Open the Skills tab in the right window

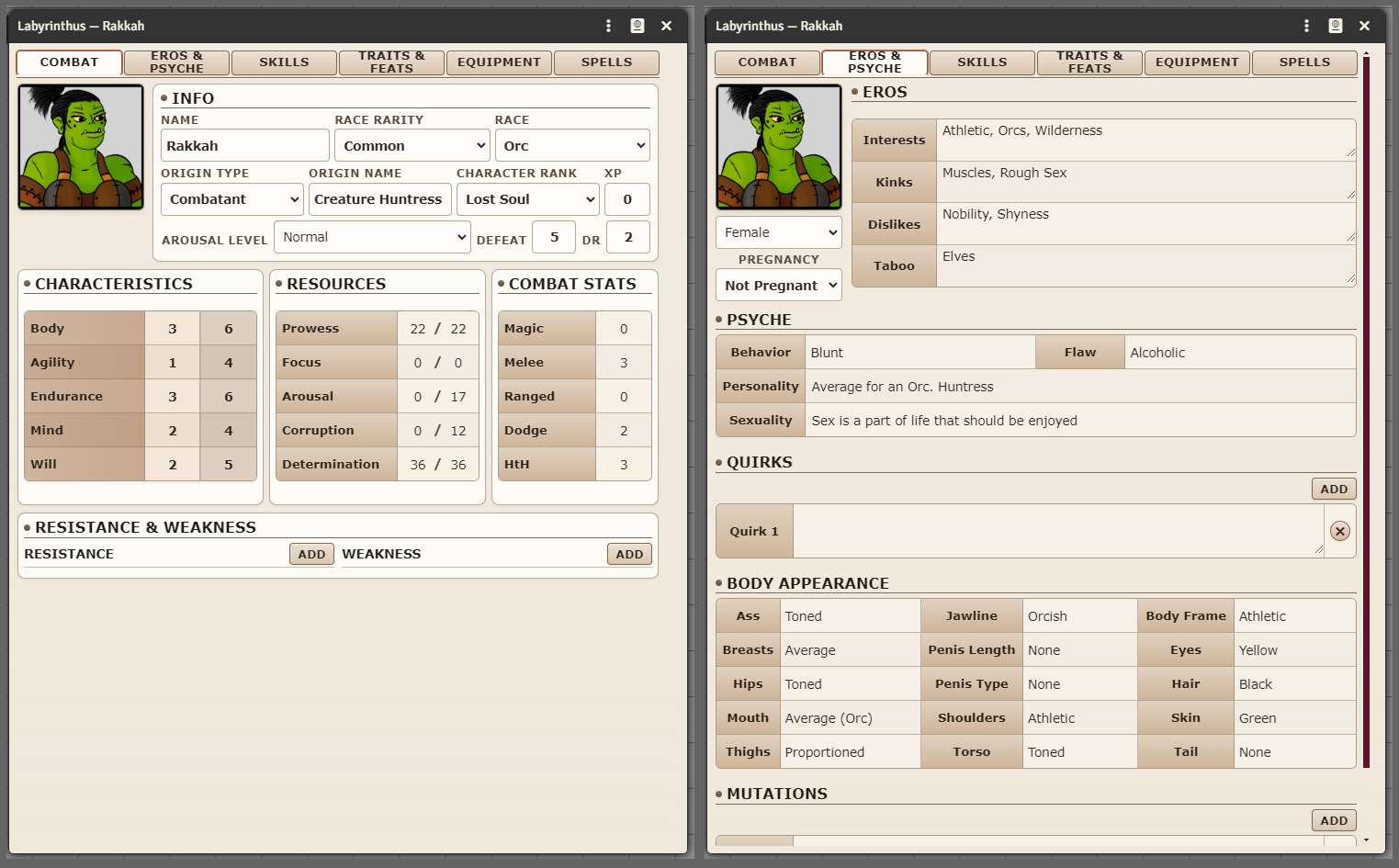982,62
